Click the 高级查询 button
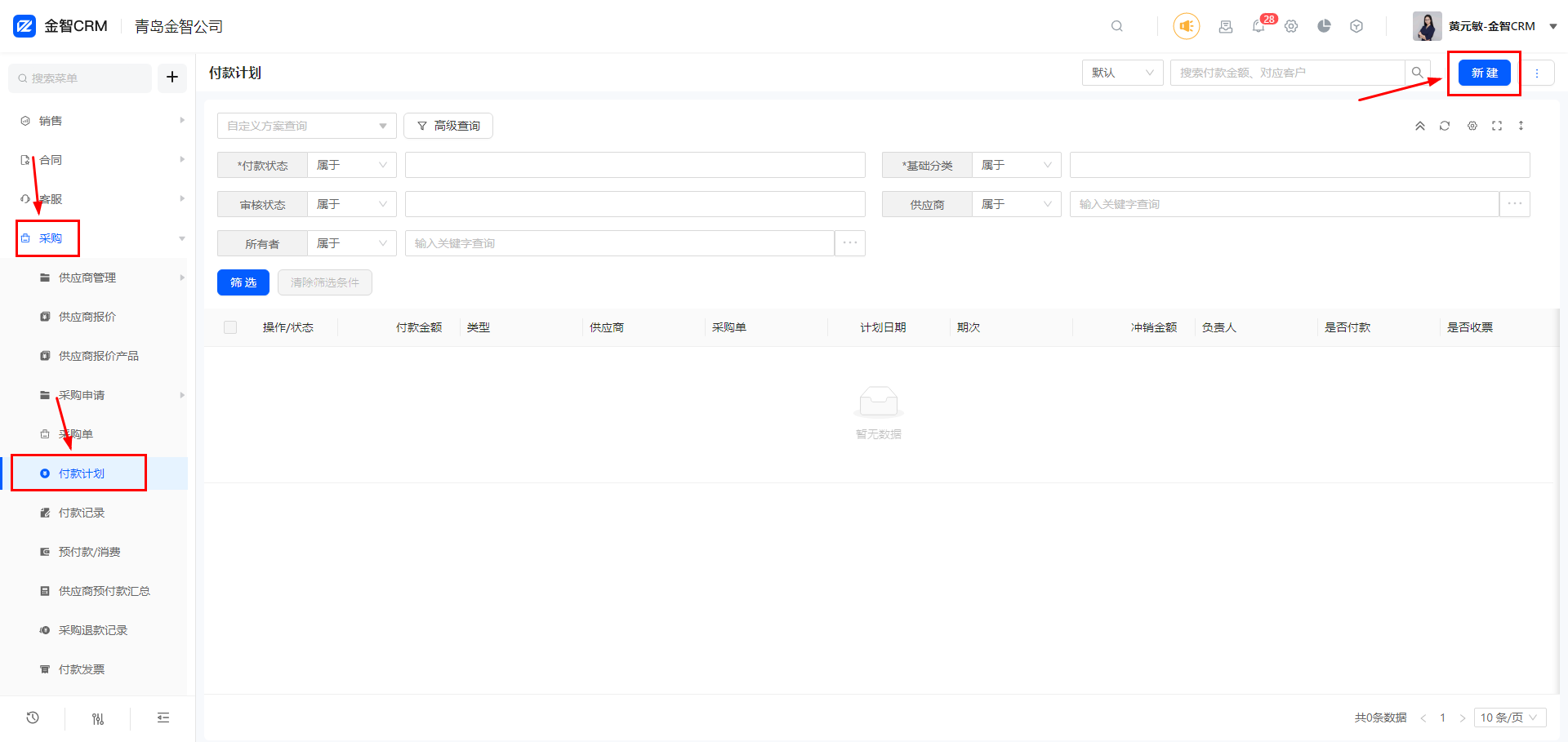Viewport: 1568px width, 742px height. tap(448, 126)
